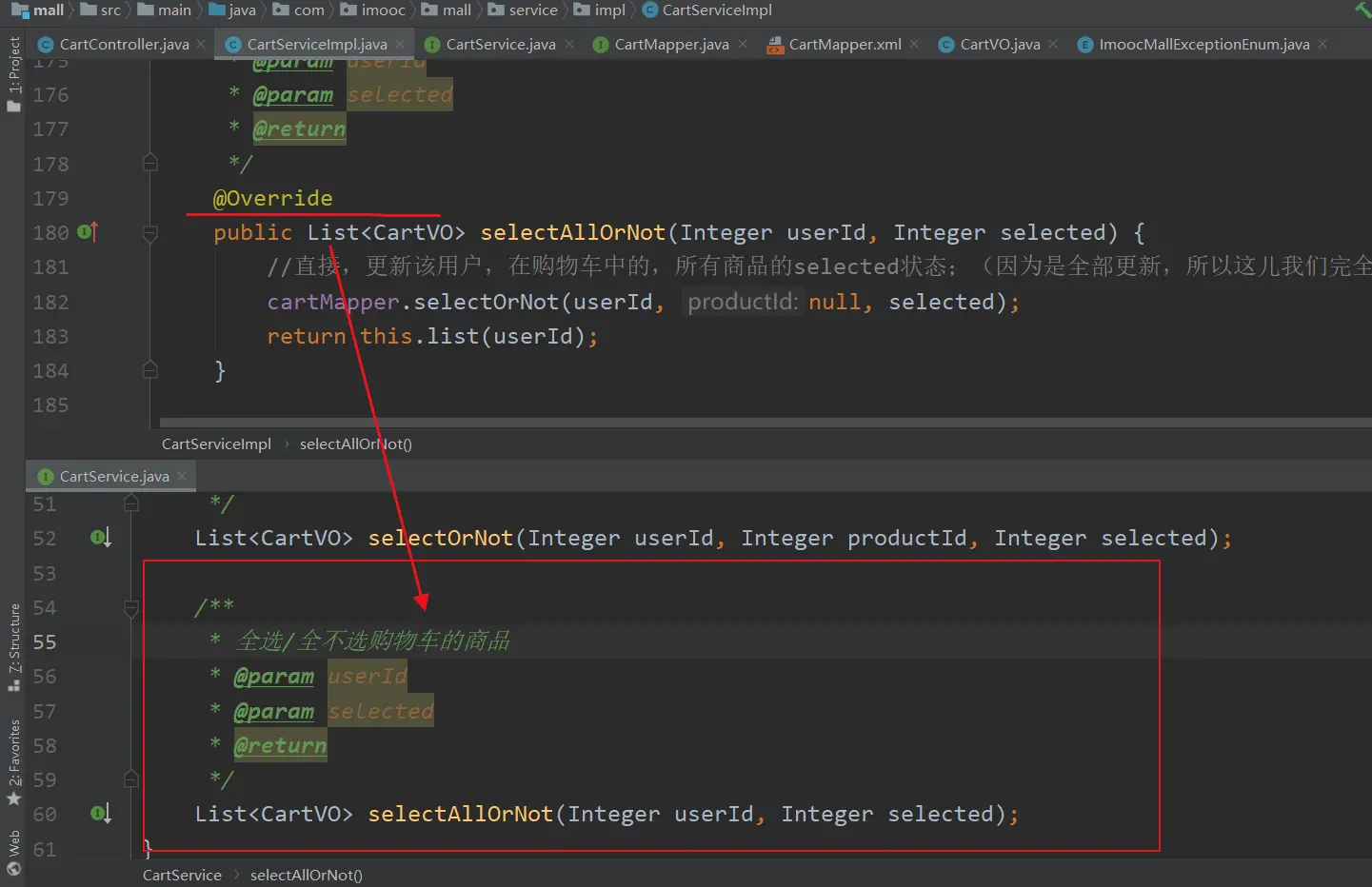Switch to the CartController.java tab
Image resolution: width=1372 pixels, height=887 pixels.
click(124, 45)
